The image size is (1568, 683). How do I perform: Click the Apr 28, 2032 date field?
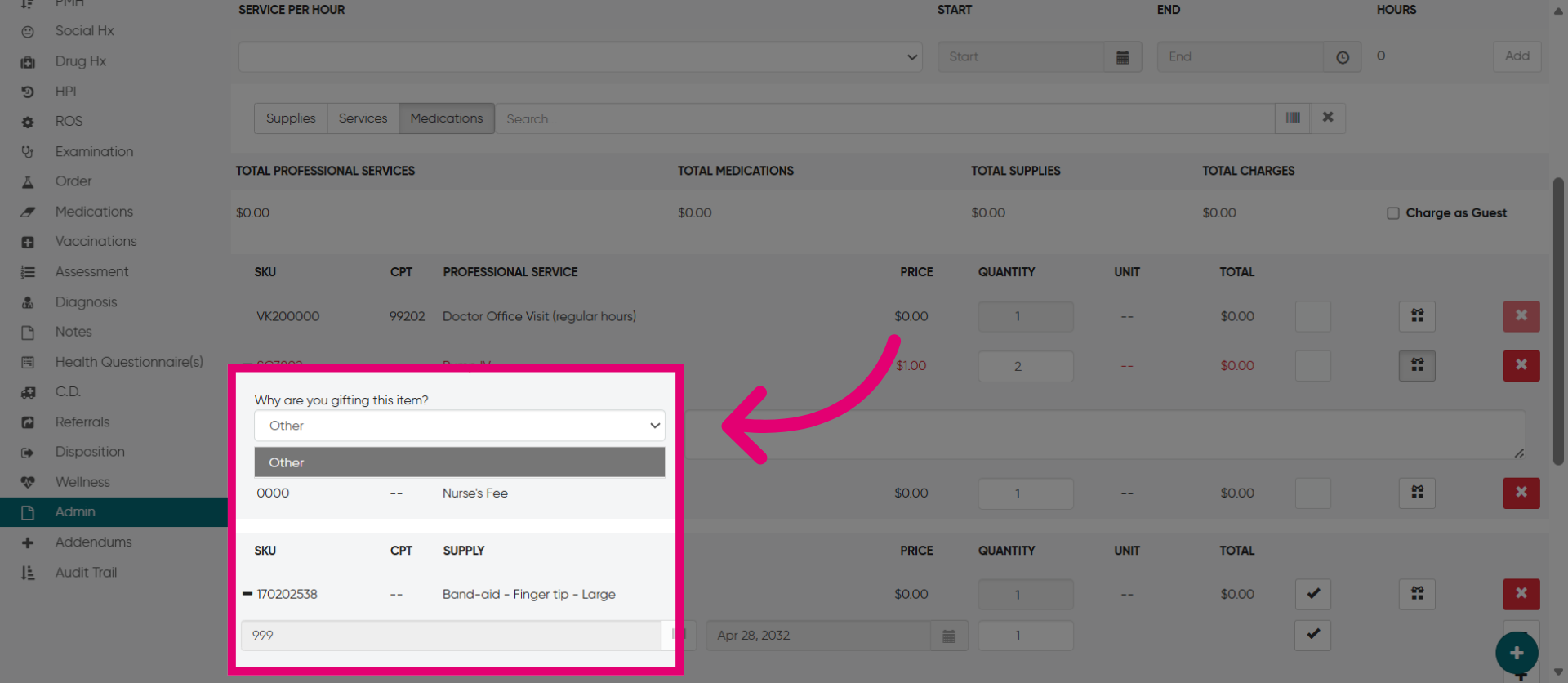[x=818, y=636]
